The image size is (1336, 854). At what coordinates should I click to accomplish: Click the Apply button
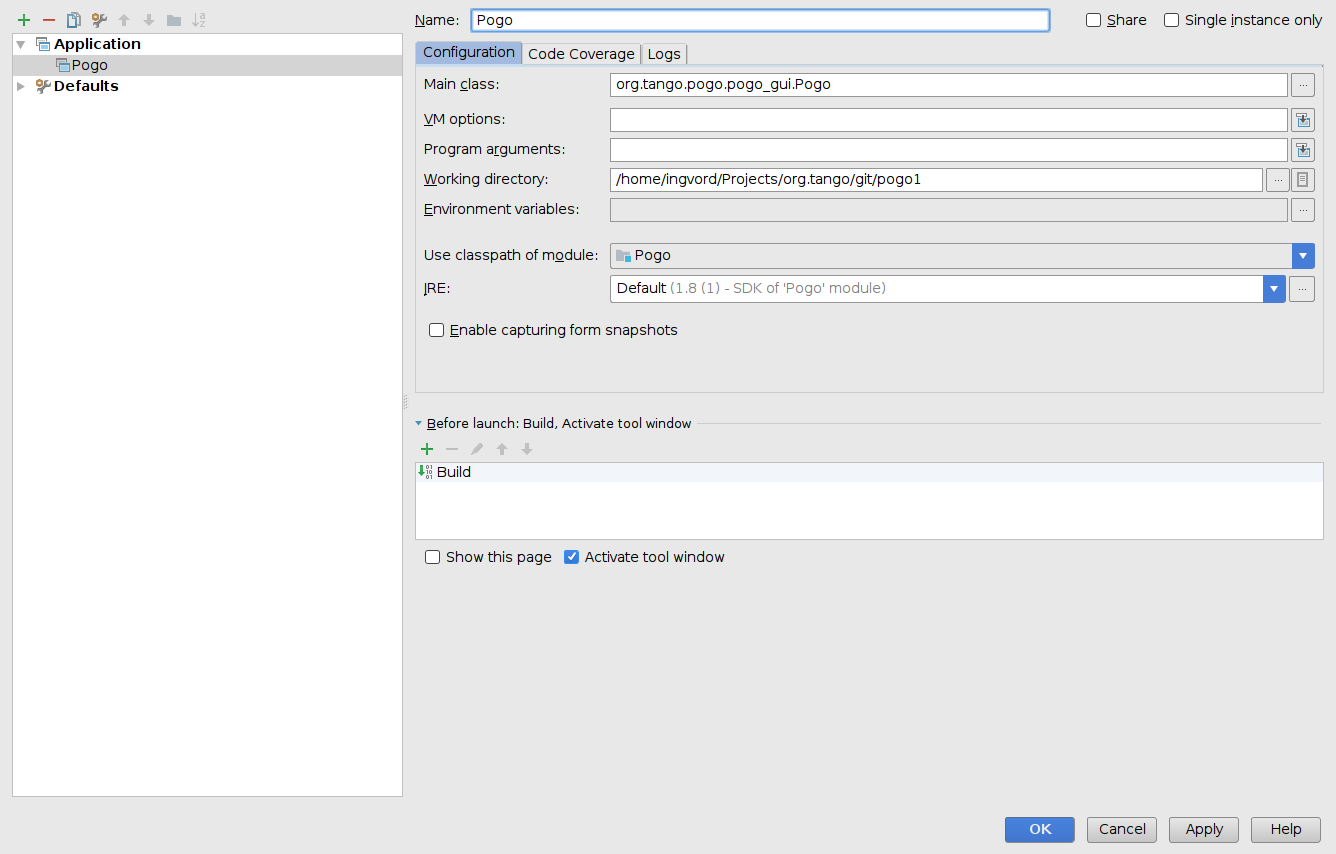pyautogui.click(x=1204, y=829)
